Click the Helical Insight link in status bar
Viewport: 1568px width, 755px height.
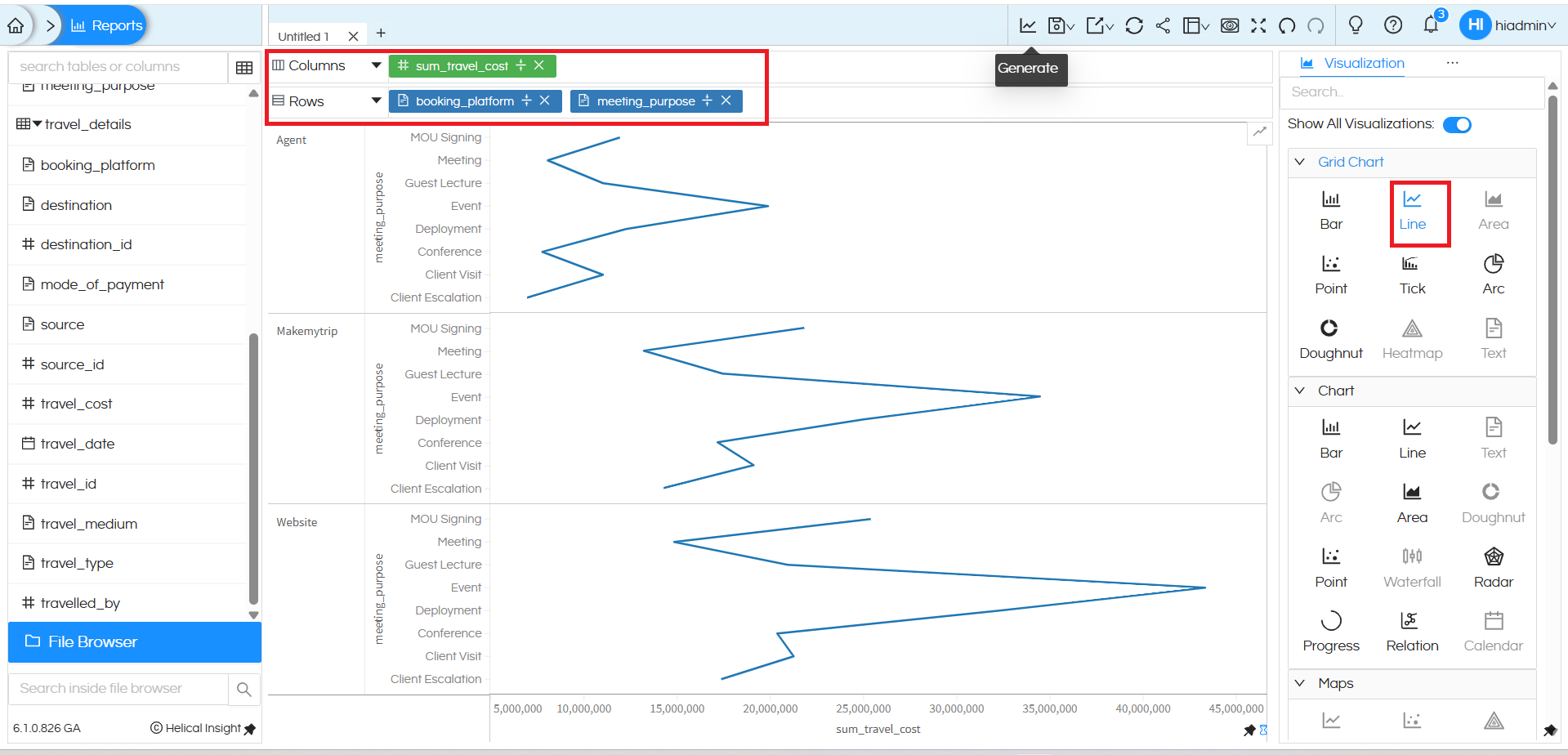(202, 727)
